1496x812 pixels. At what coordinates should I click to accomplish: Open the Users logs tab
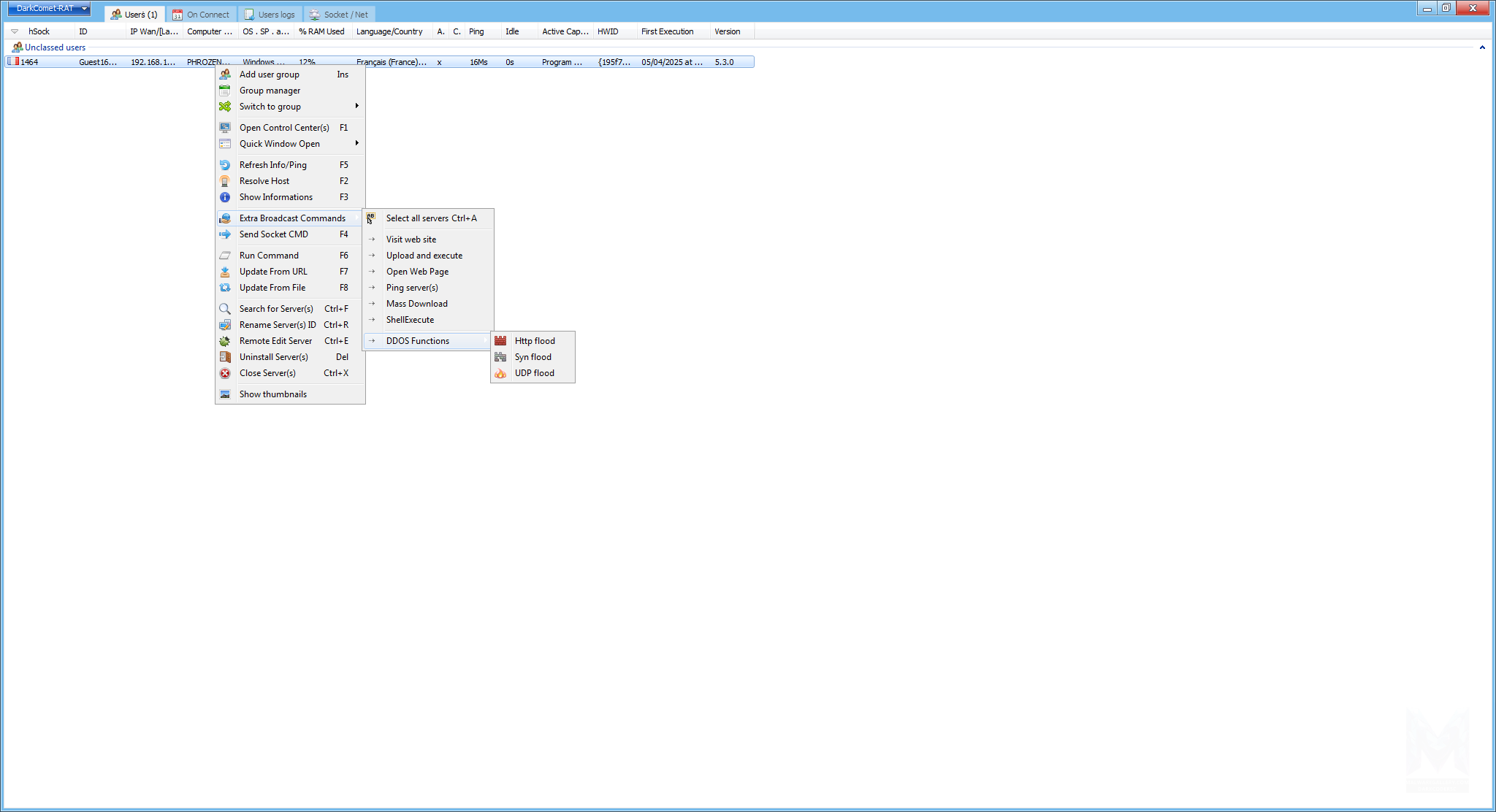(270, 15)
